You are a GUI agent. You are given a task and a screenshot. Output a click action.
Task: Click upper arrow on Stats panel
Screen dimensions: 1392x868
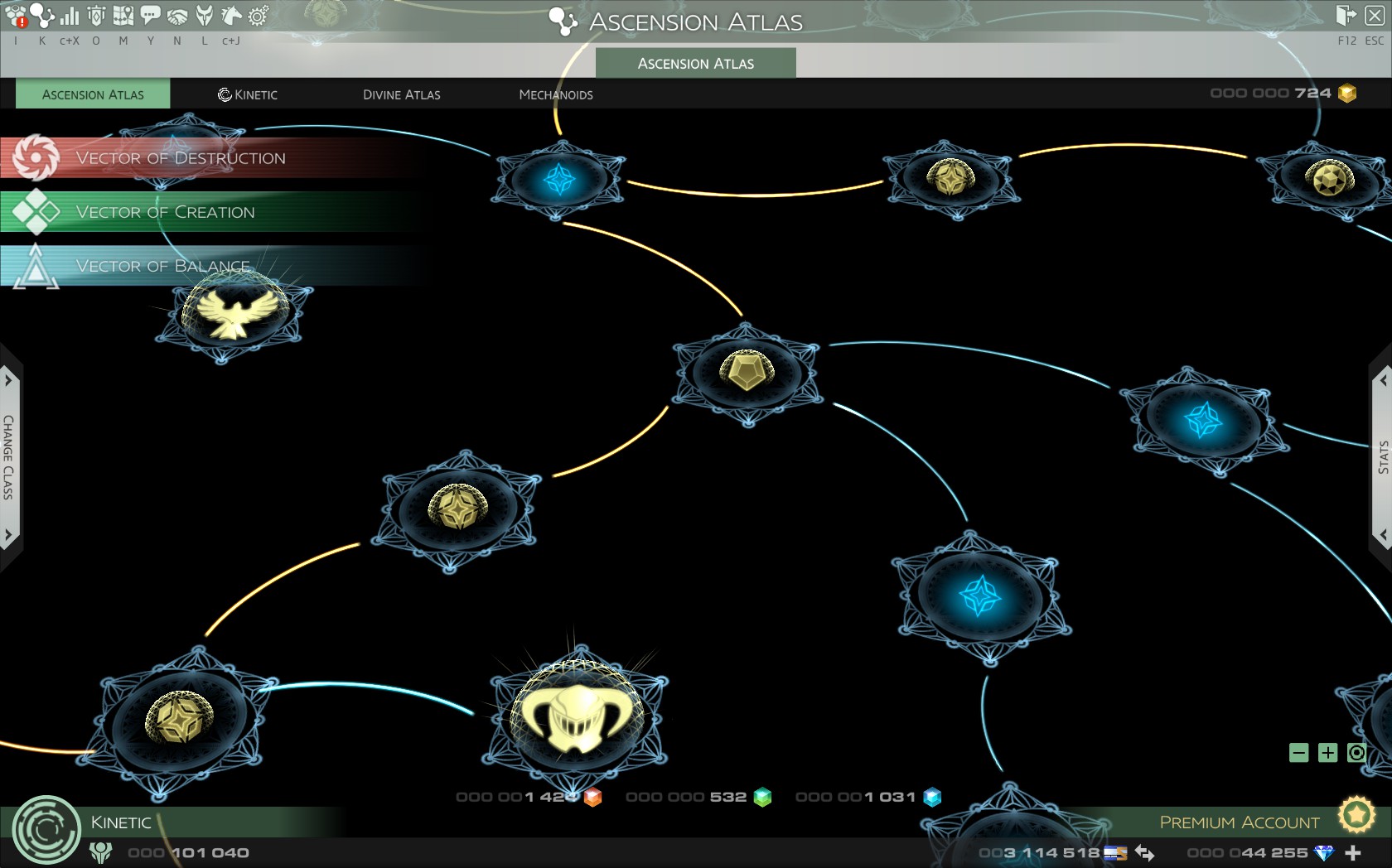click(1383, 380)
